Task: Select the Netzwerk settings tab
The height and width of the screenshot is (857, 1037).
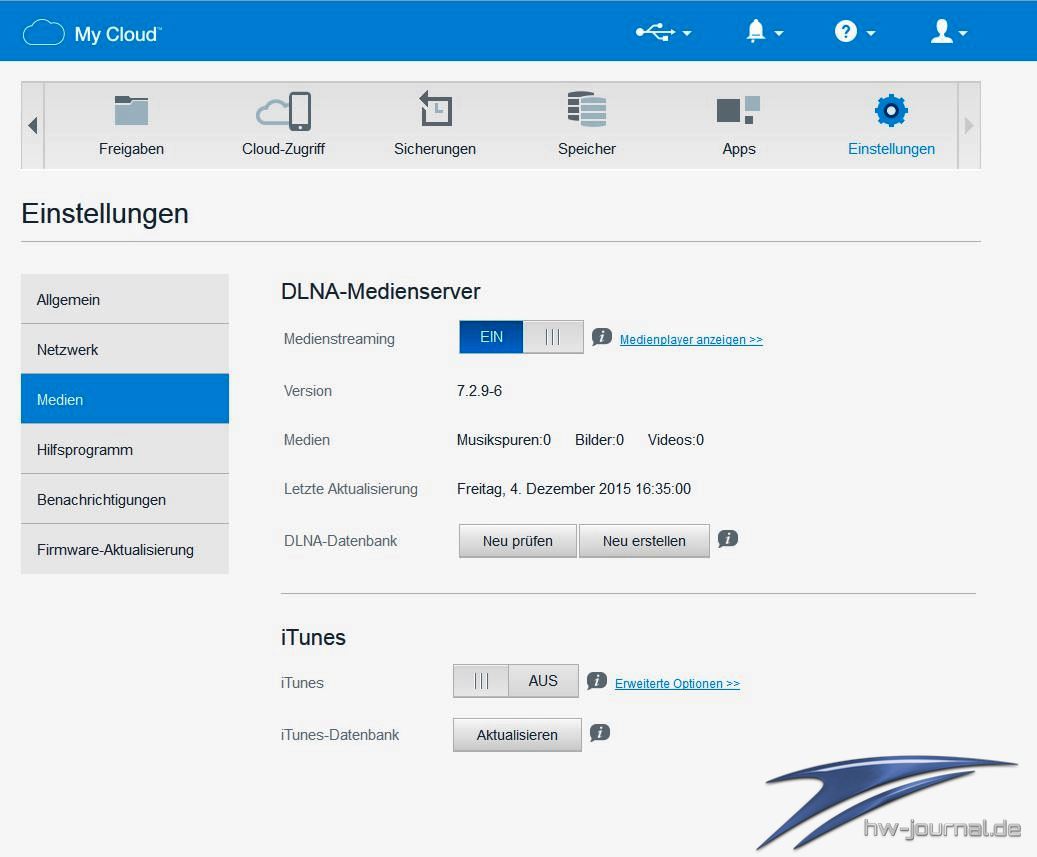Action: (125, 350)
